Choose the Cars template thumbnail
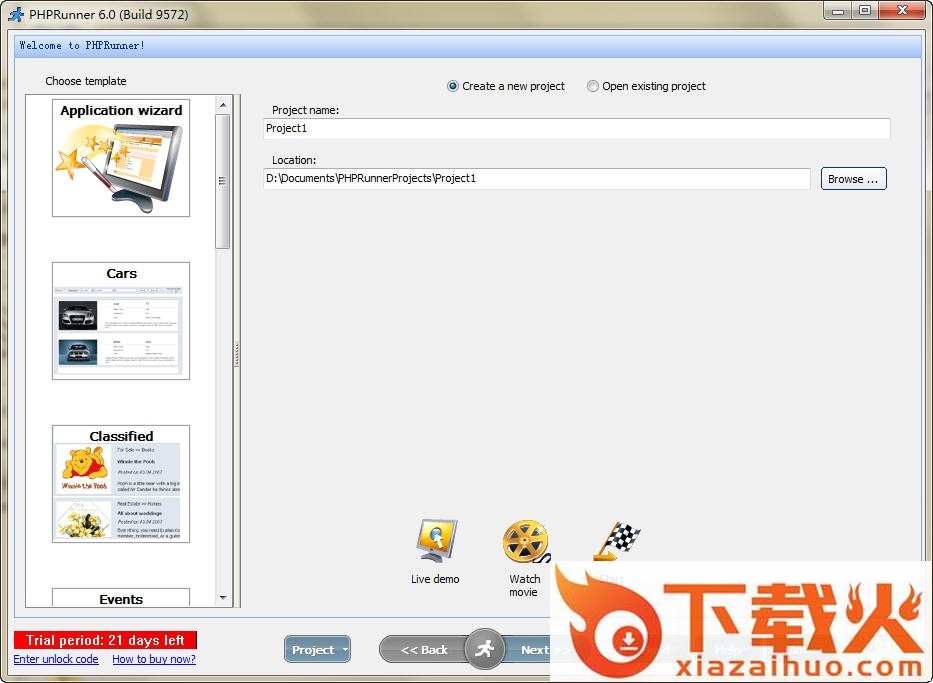Viewport: 933px width, 683px height. pos(121,321)
